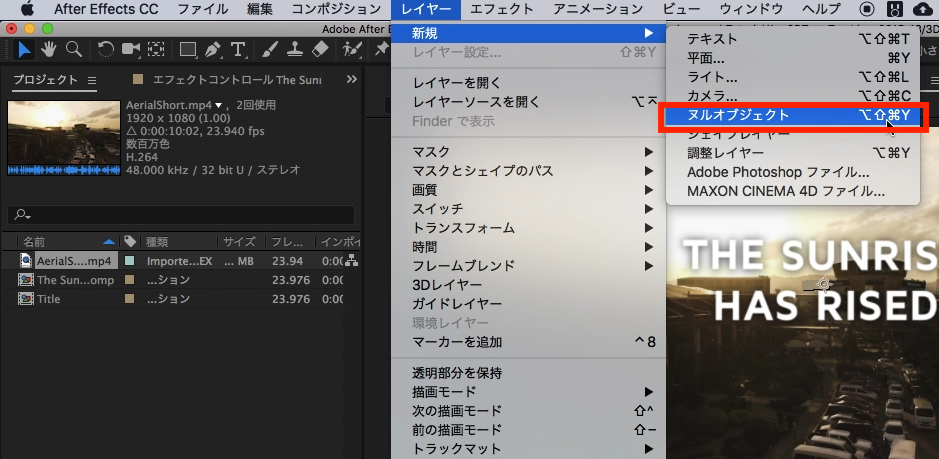Click the AerialShort.mp4 teal label swatch
Image resolution: width=939 pixels, height=459 pixels.
(129, 261)
